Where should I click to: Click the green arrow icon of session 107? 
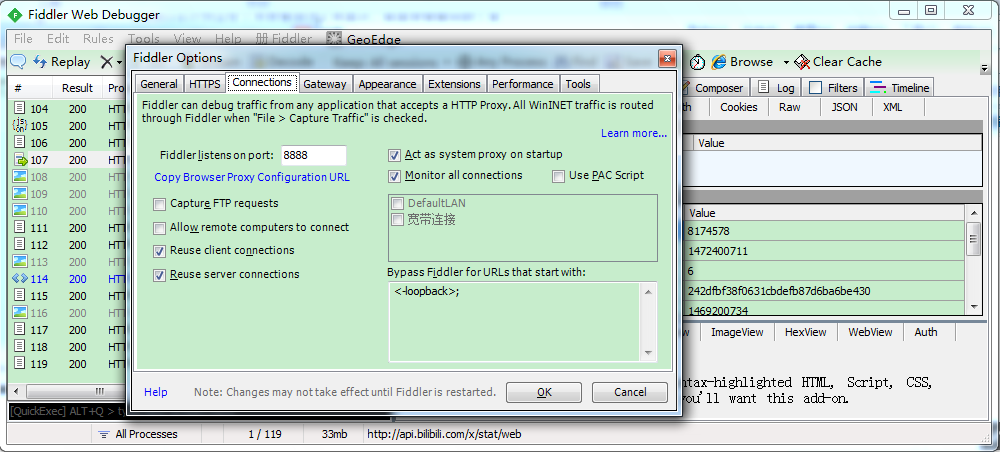point(20,159)
